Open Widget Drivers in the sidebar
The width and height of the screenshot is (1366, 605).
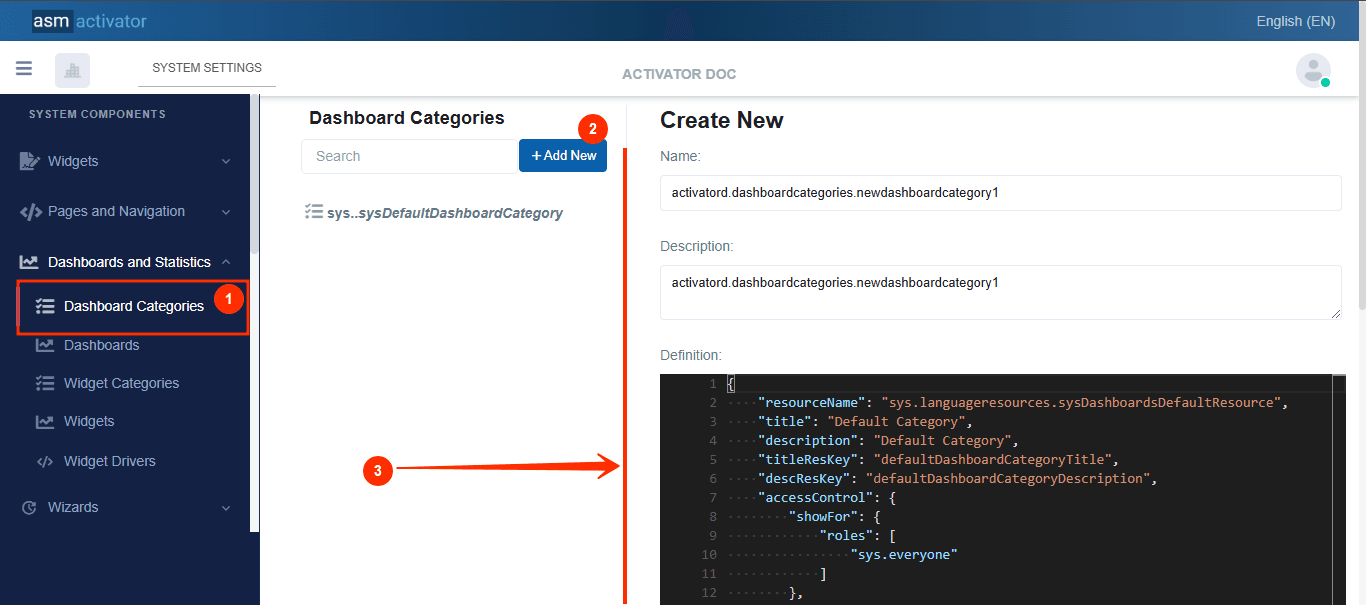(110, 461)
